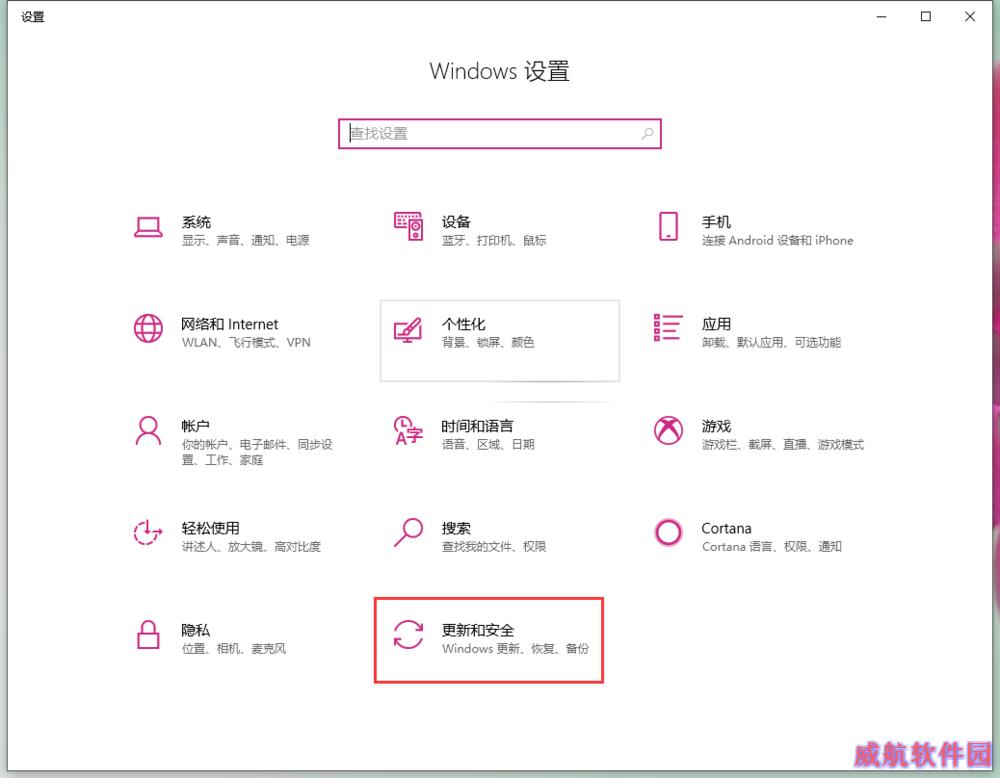Click description 连接 Android 设备和 iPhone
1000x778 pixels.
click(777, 240)
